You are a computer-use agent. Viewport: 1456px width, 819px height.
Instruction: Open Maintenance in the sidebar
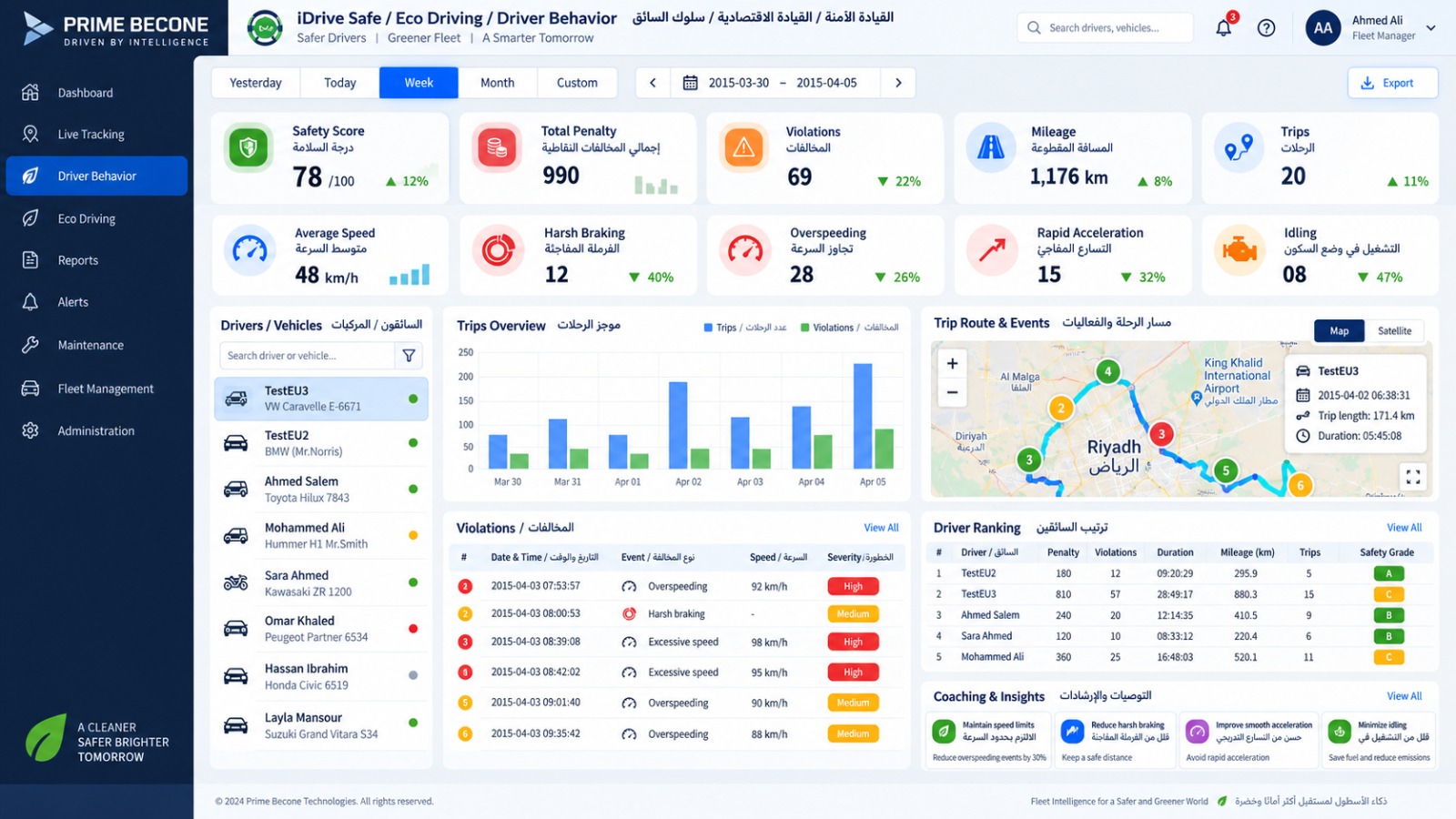click(96, 345)
